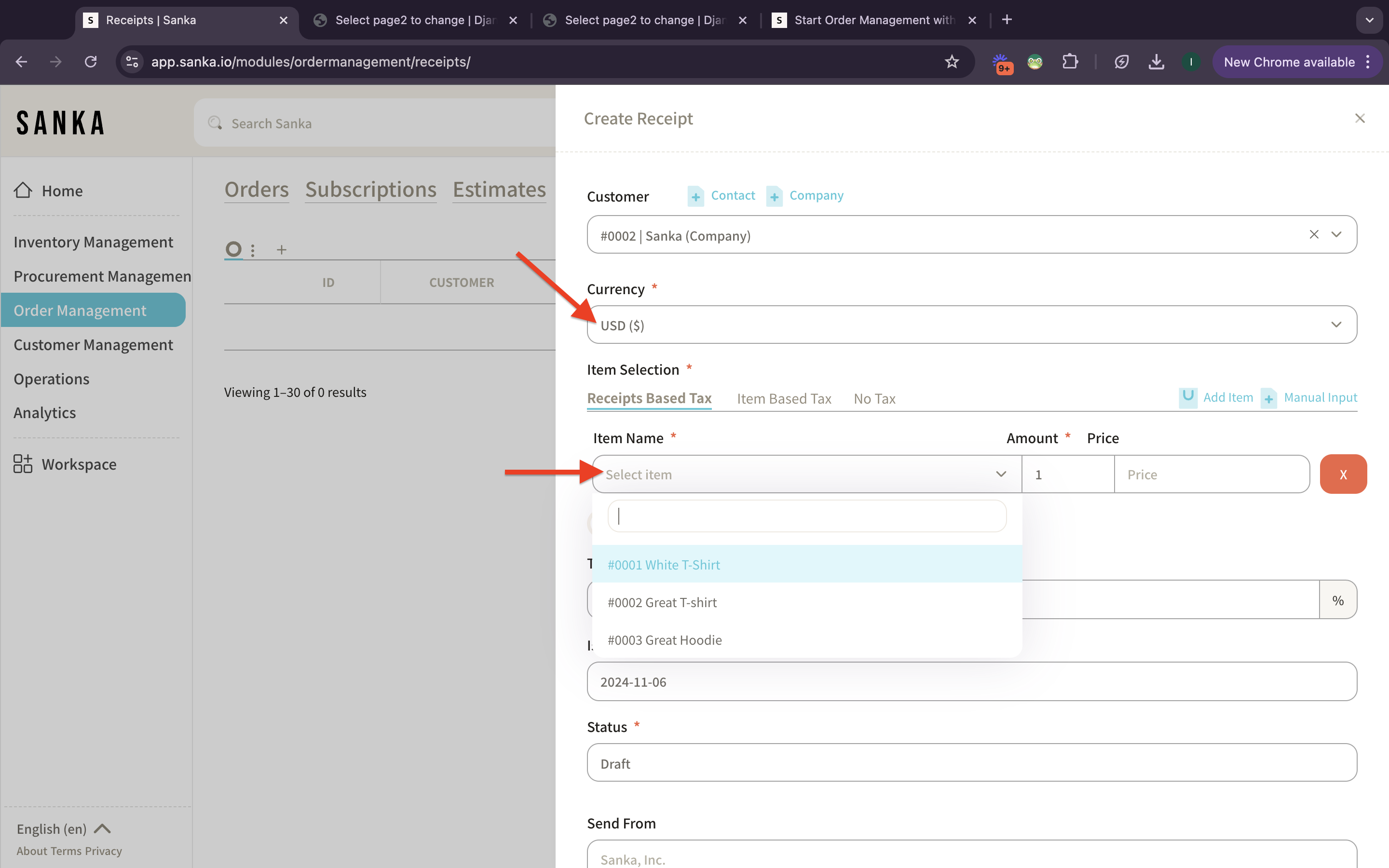This screenshot has width=1389, height=868.
Task: Open Order Management module
Action: (x=93, y=310)
